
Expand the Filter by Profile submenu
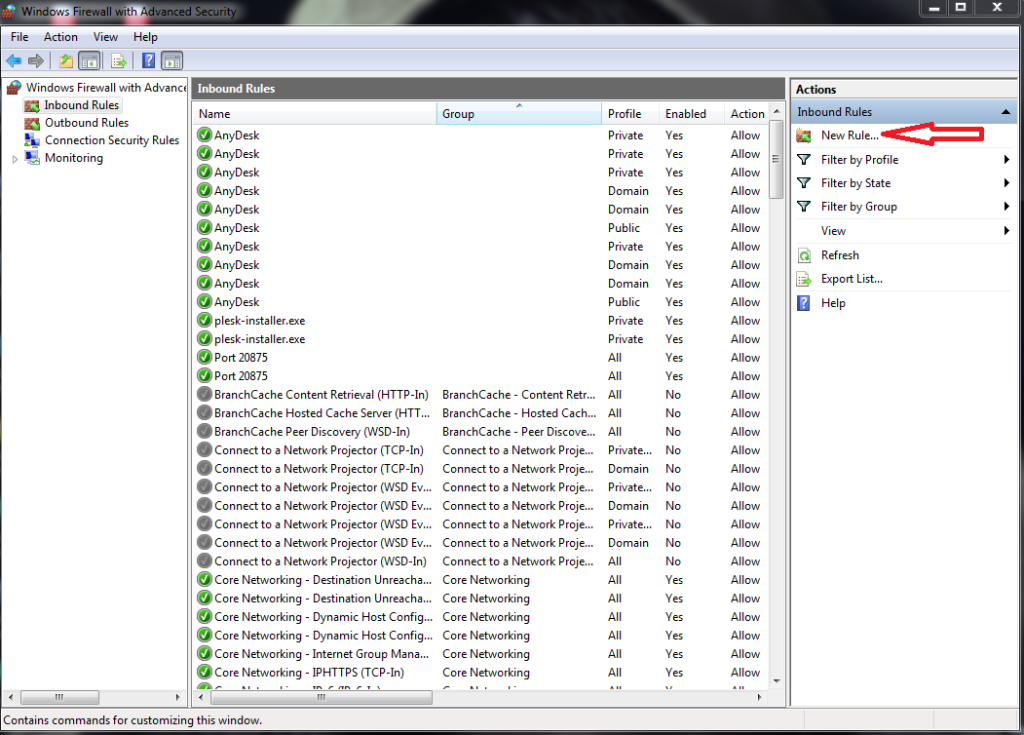coord(859,159)
